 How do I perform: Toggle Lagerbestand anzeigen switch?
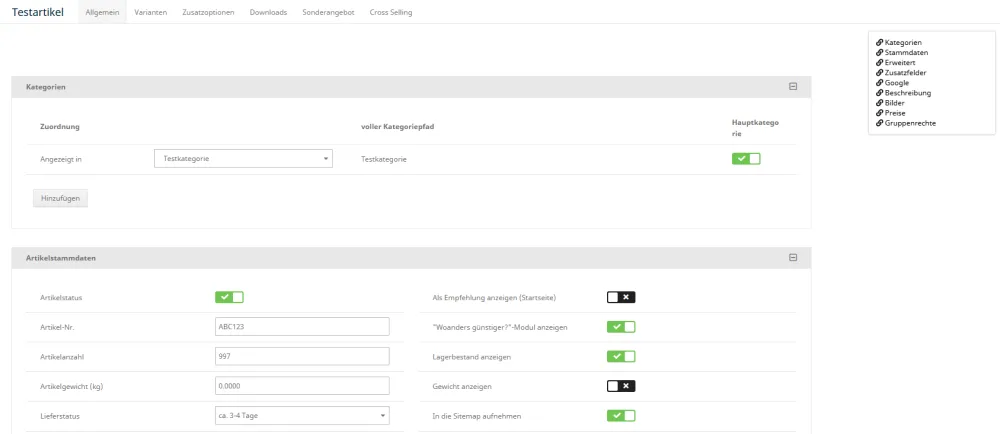coord(621,356)
